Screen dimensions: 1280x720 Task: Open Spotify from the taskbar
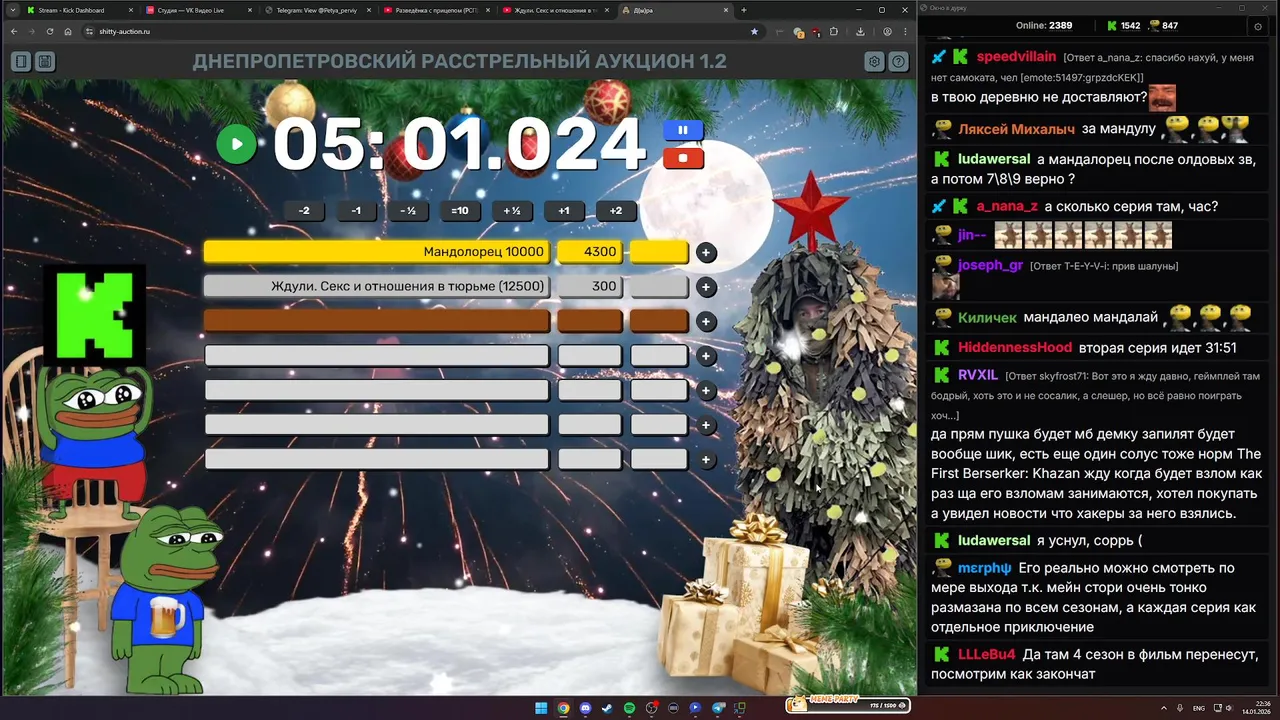tap(629, 708)
